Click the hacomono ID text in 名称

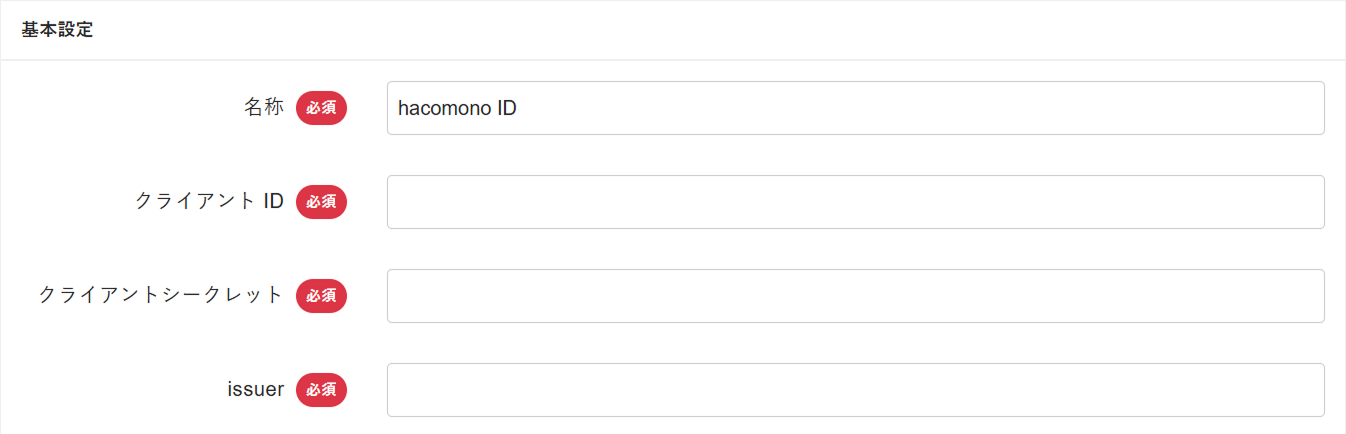tap(457, 108)
